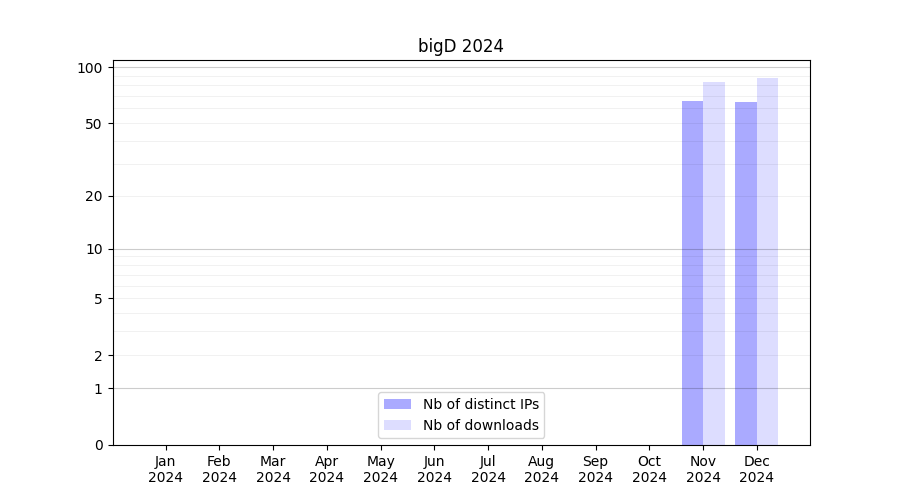Click the 50 y-axis tick label
900x500 pixels.
tap(94, 124)
